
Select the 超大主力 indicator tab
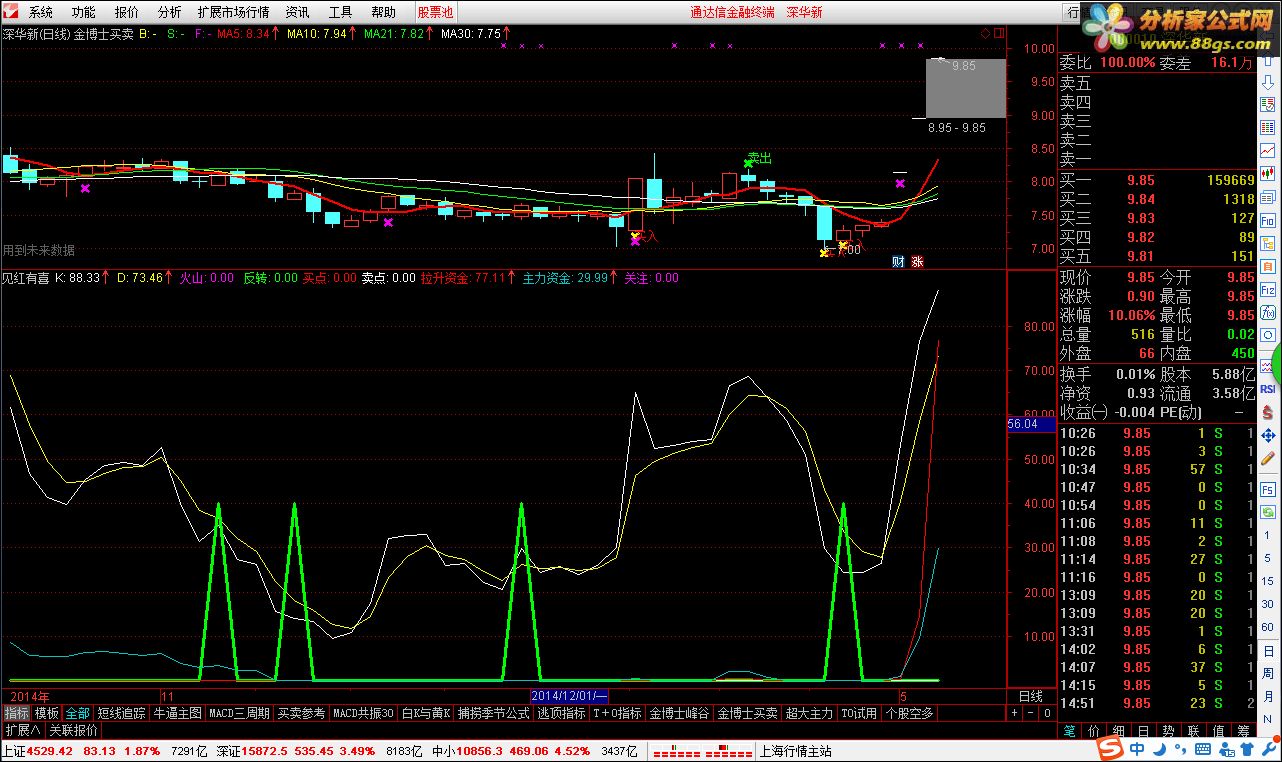tap(809, 713)
